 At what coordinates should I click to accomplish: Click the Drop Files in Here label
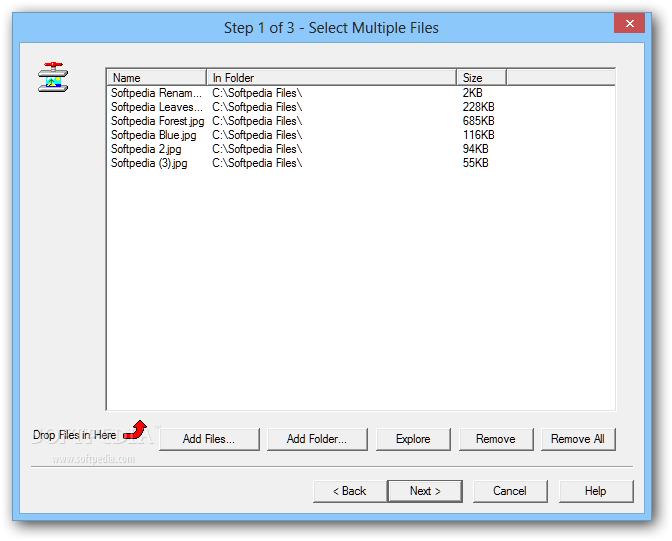(75, 435)
